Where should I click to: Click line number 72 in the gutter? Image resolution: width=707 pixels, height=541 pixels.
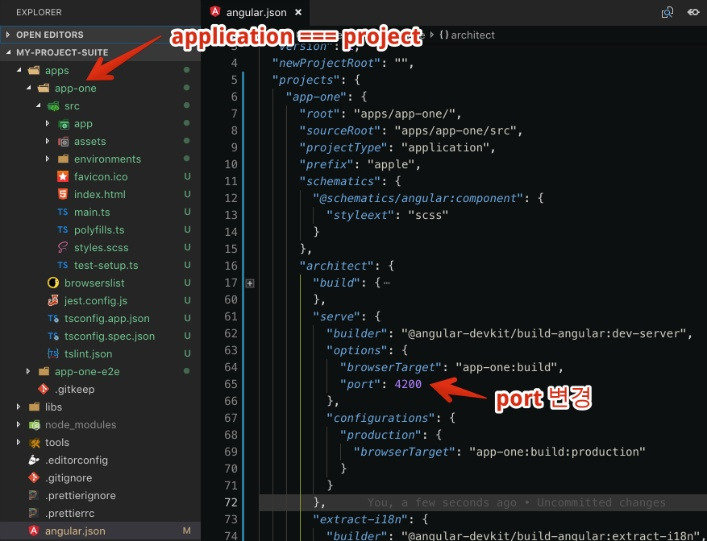click(x=231, y=502)
